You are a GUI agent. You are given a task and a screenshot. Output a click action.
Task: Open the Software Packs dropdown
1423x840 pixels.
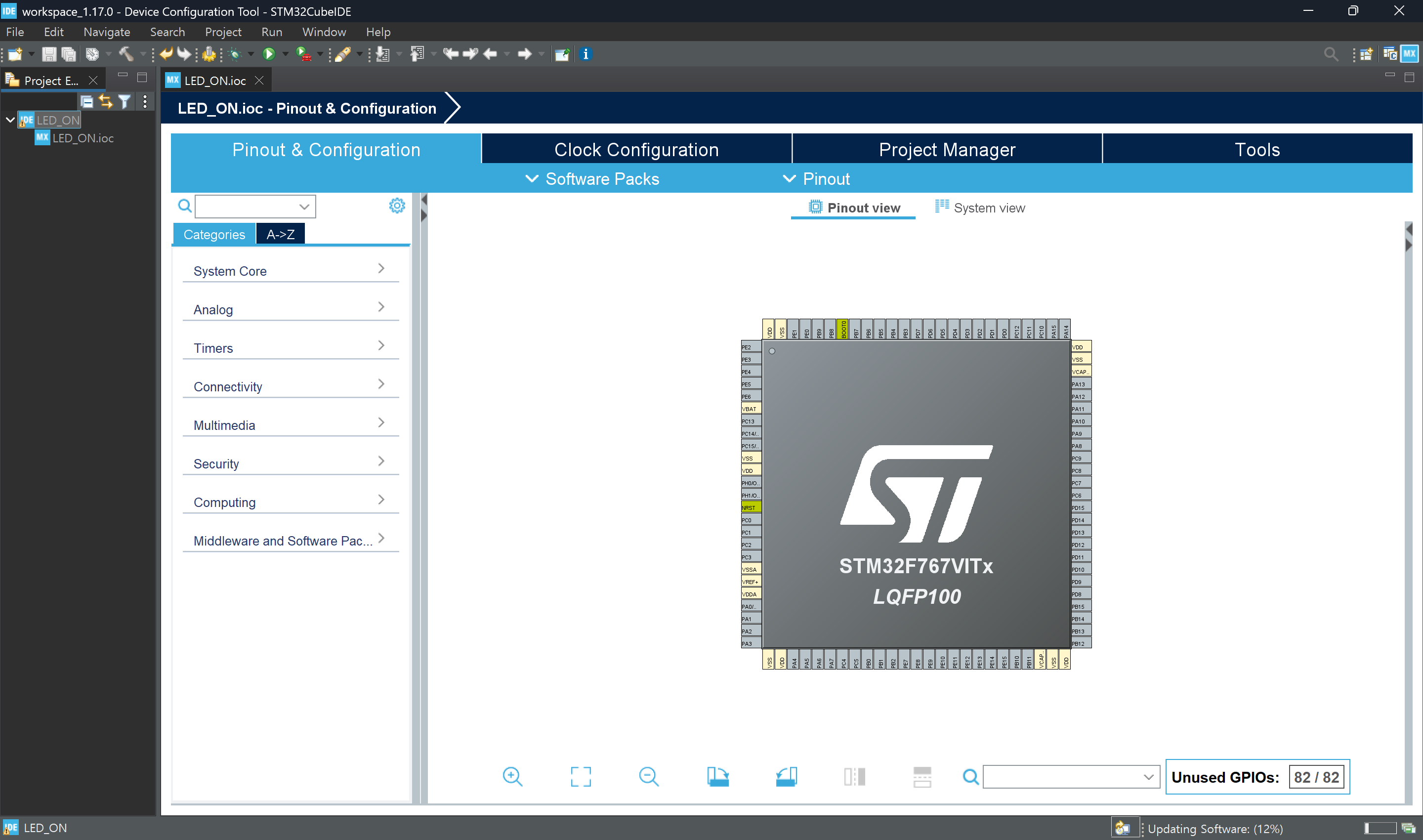(x=592, y=179)
